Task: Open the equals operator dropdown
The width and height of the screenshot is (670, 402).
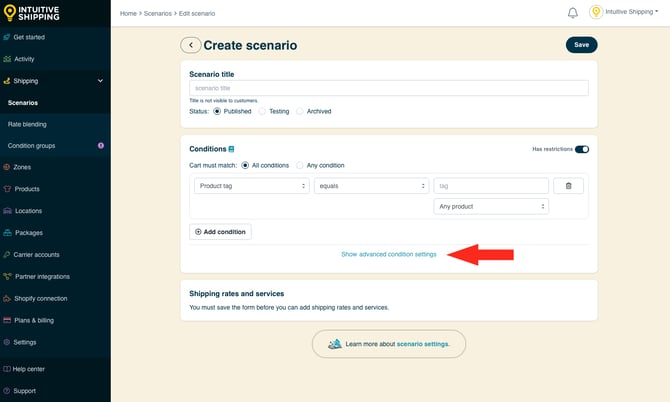Action: [x=371, y=186]
